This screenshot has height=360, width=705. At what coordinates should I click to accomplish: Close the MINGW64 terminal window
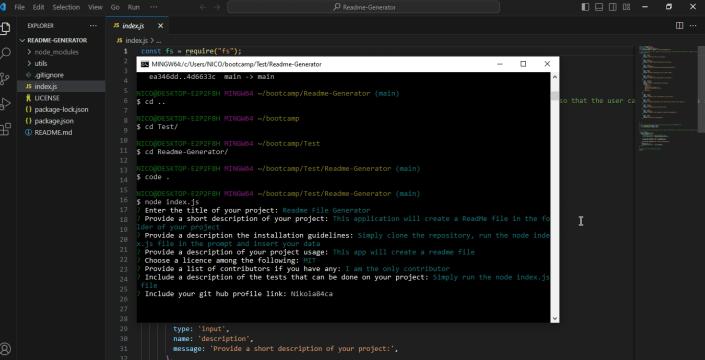coord(547,64)
